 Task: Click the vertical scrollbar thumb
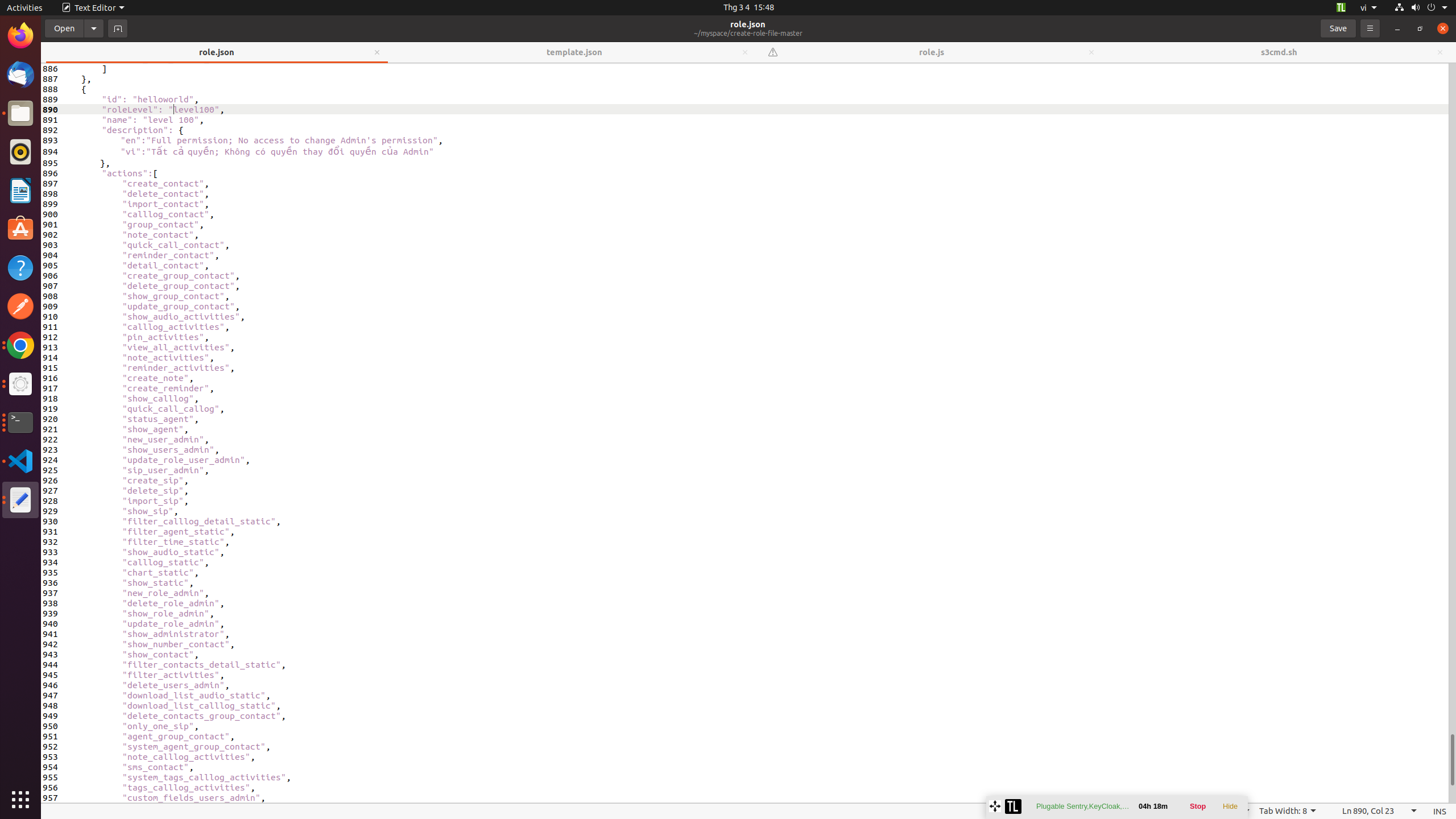(x=1451, y=759)
